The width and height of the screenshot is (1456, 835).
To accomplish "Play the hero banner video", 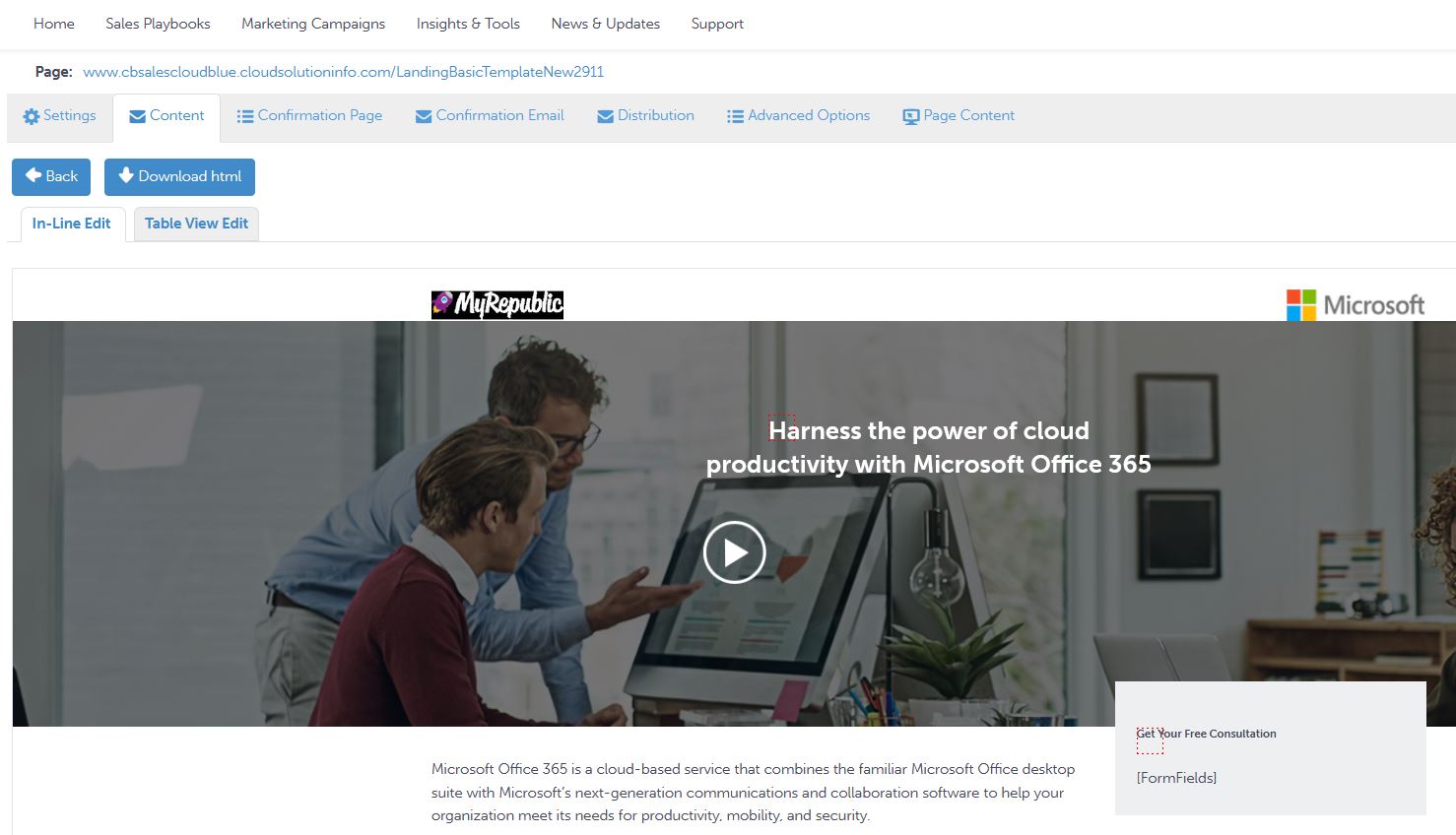I will (x=734, y=552).
